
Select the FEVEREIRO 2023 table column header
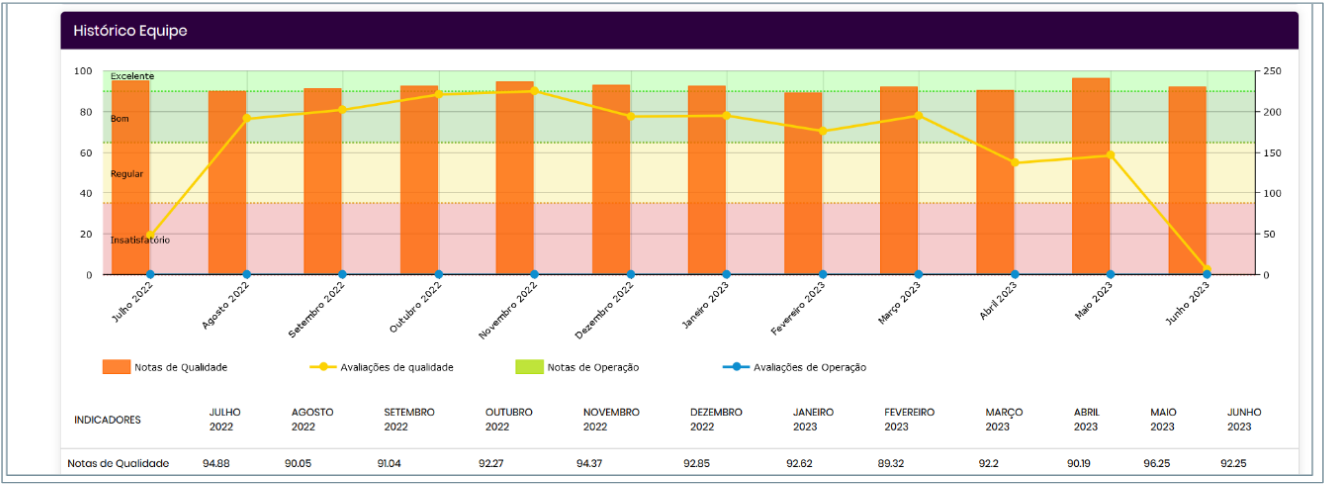point(911,419)
